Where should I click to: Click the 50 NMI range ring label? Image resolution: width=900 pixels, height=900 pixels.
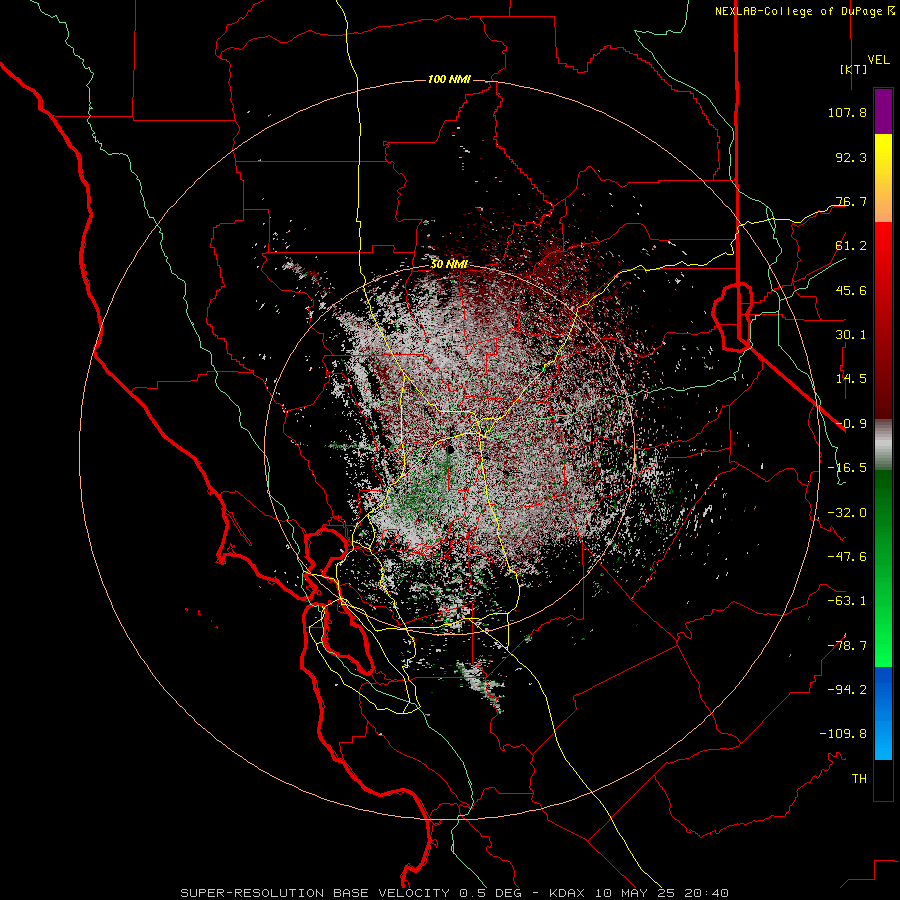pyautogui.click(x=449, y=265)
